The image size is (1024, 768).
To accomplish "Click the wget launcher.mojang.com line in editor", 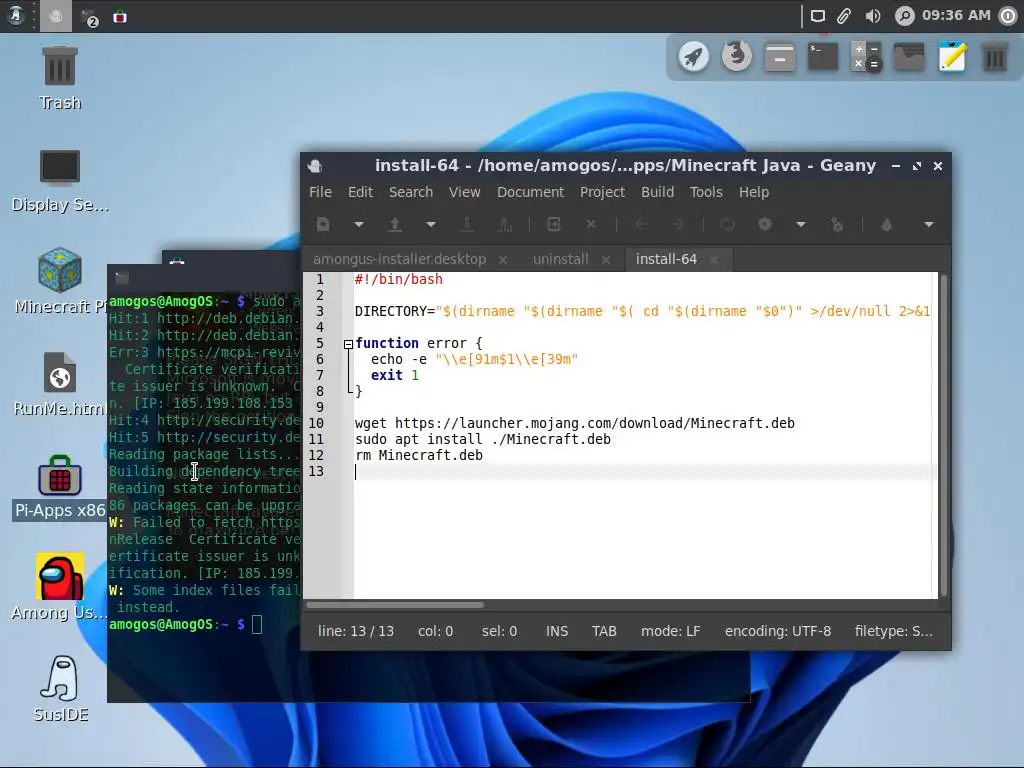I will pyautogui.click(x=575, y=423).
